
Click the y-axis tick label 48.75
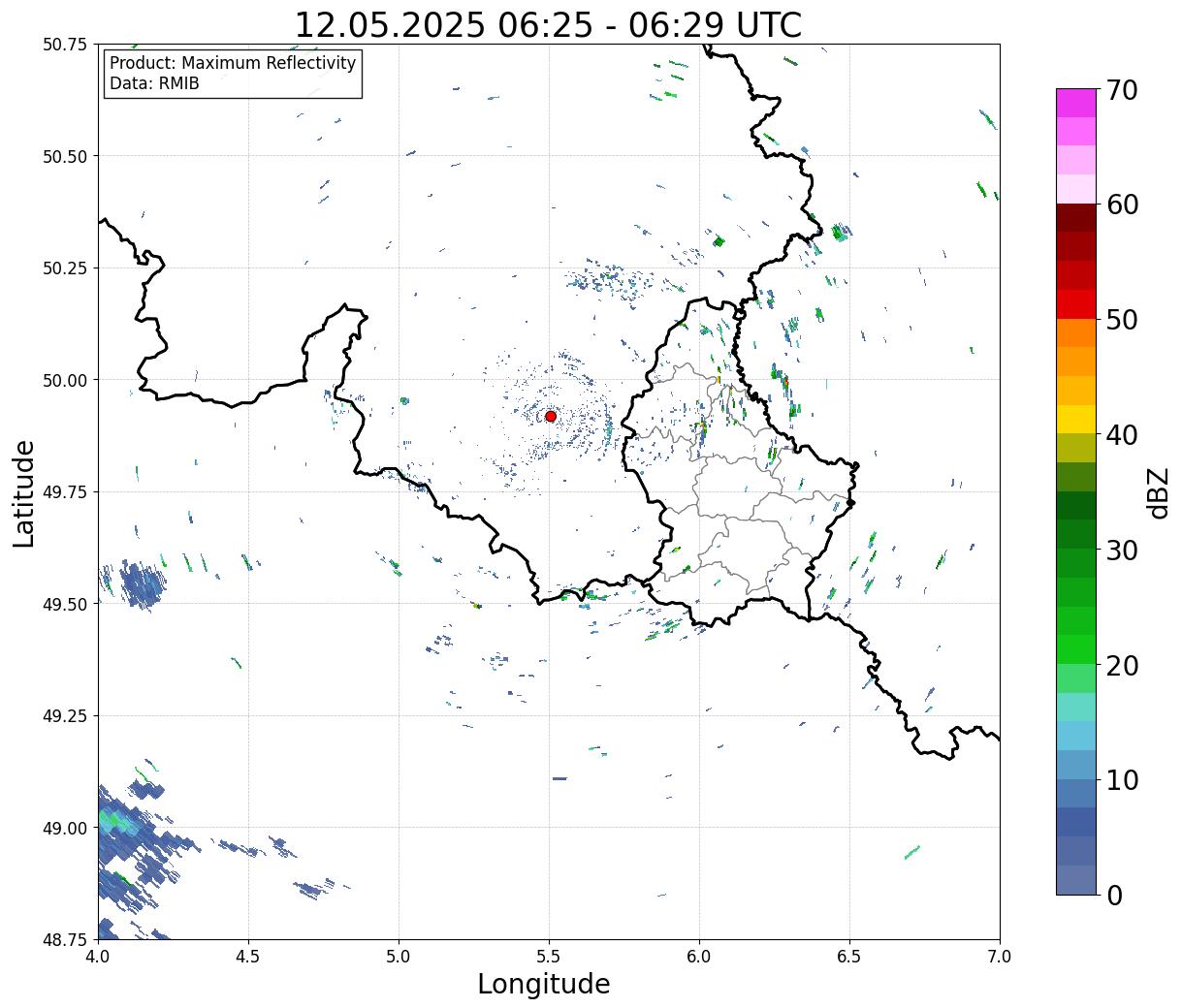click(x=65, y=939)
